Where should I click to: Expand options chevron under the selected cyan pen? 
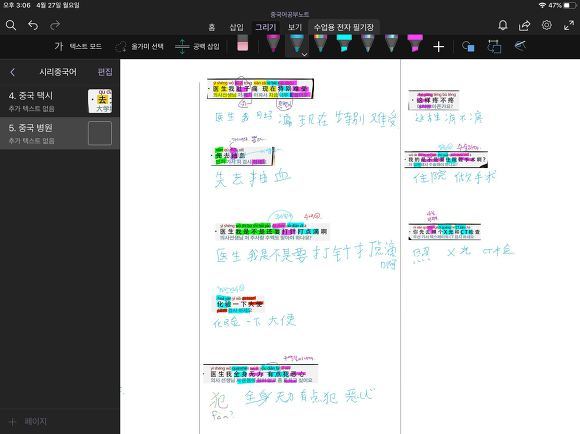pyautogui.click(x=304, y=54)
